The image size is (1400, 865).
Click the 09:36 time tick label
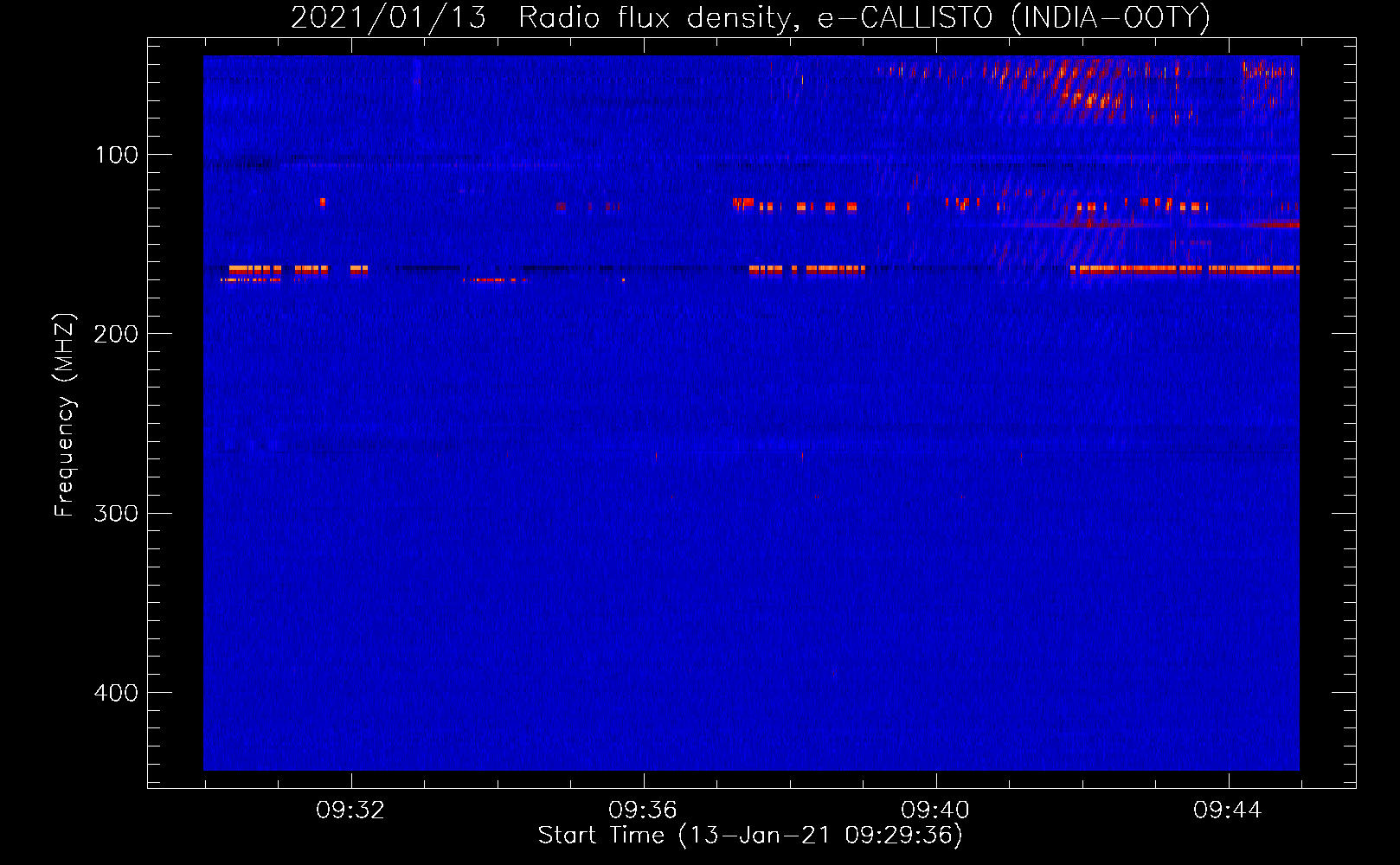pyautogui.click(x=643, y=811)
